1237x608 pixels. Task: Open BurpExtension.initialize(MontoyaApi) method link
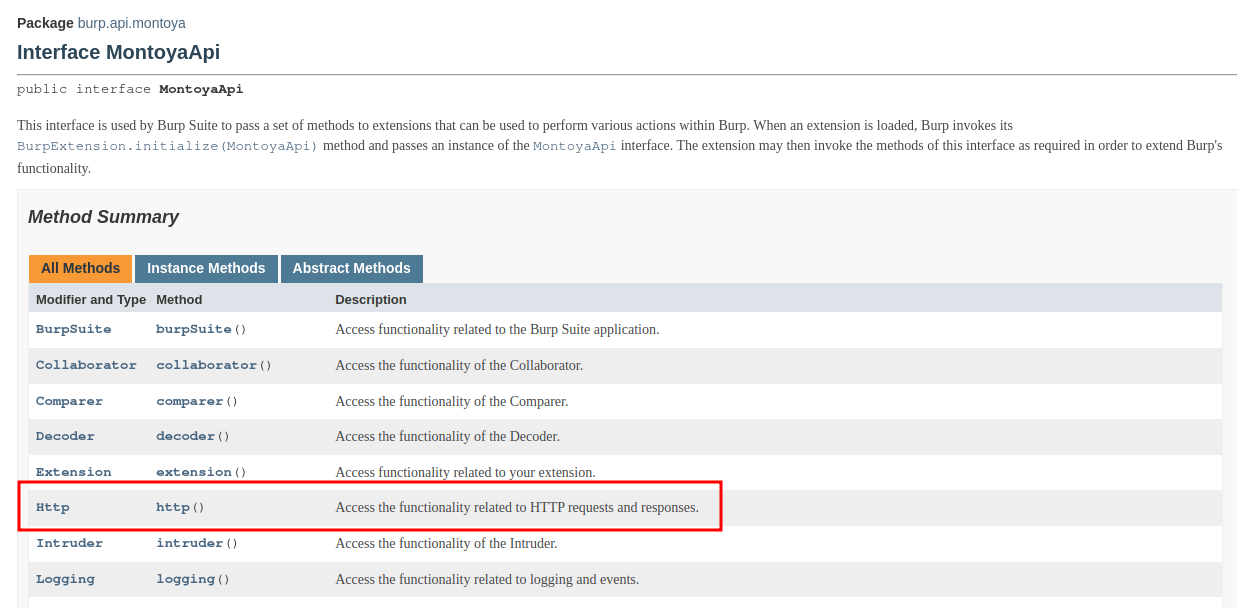pyautogui.click(x=167, y=146)
